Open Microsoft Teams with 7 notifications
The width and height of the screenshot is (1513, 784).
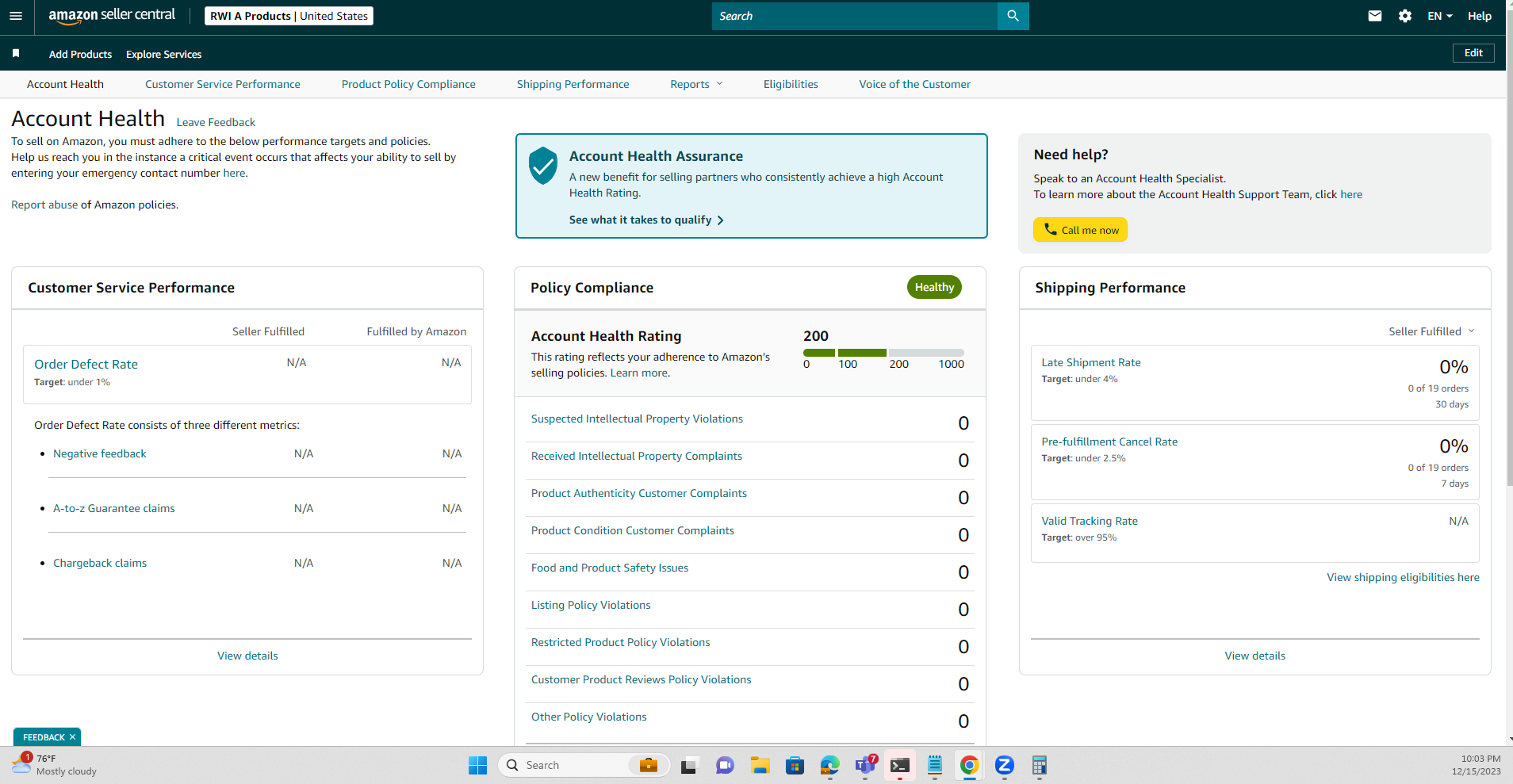(x=865, y=765)
